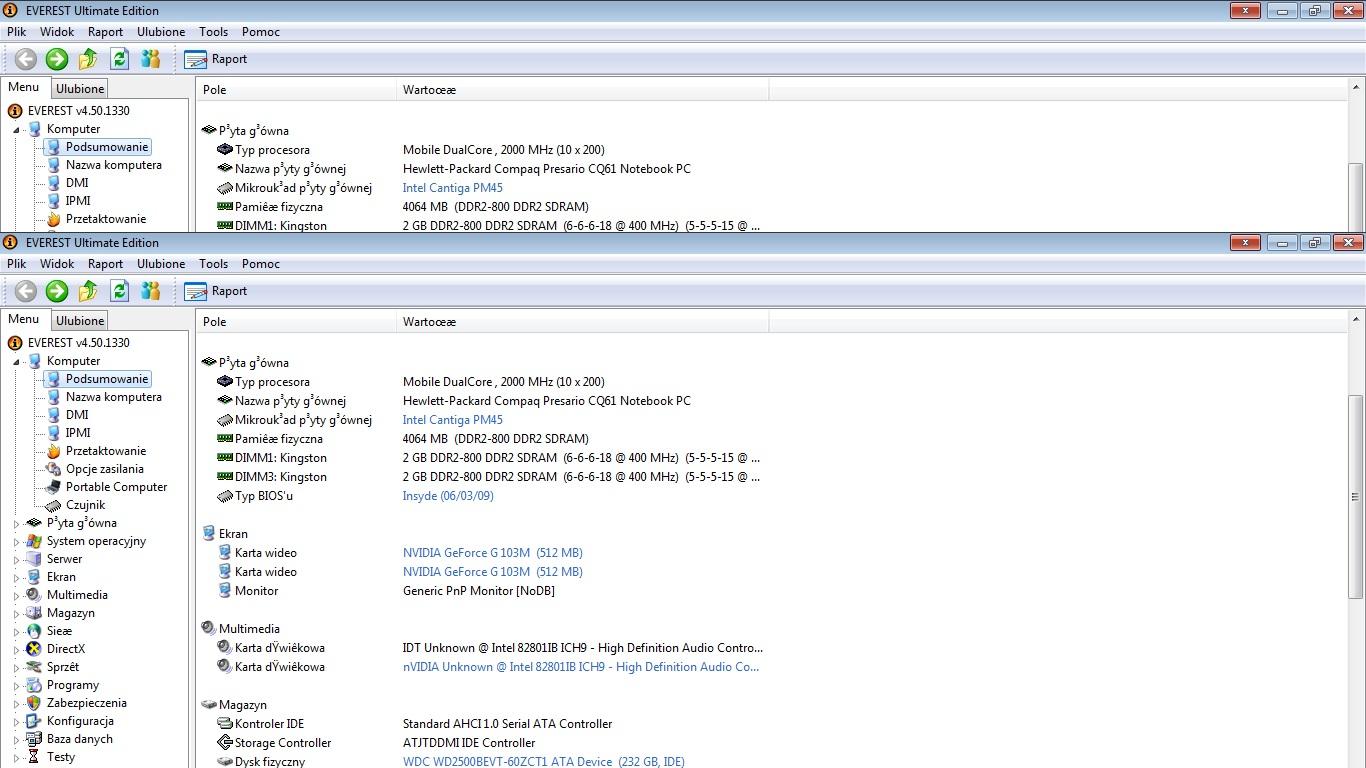This screenshot has width=1366, height=768.
Task: Open the Tools menu in lower window
Action: 213,264
